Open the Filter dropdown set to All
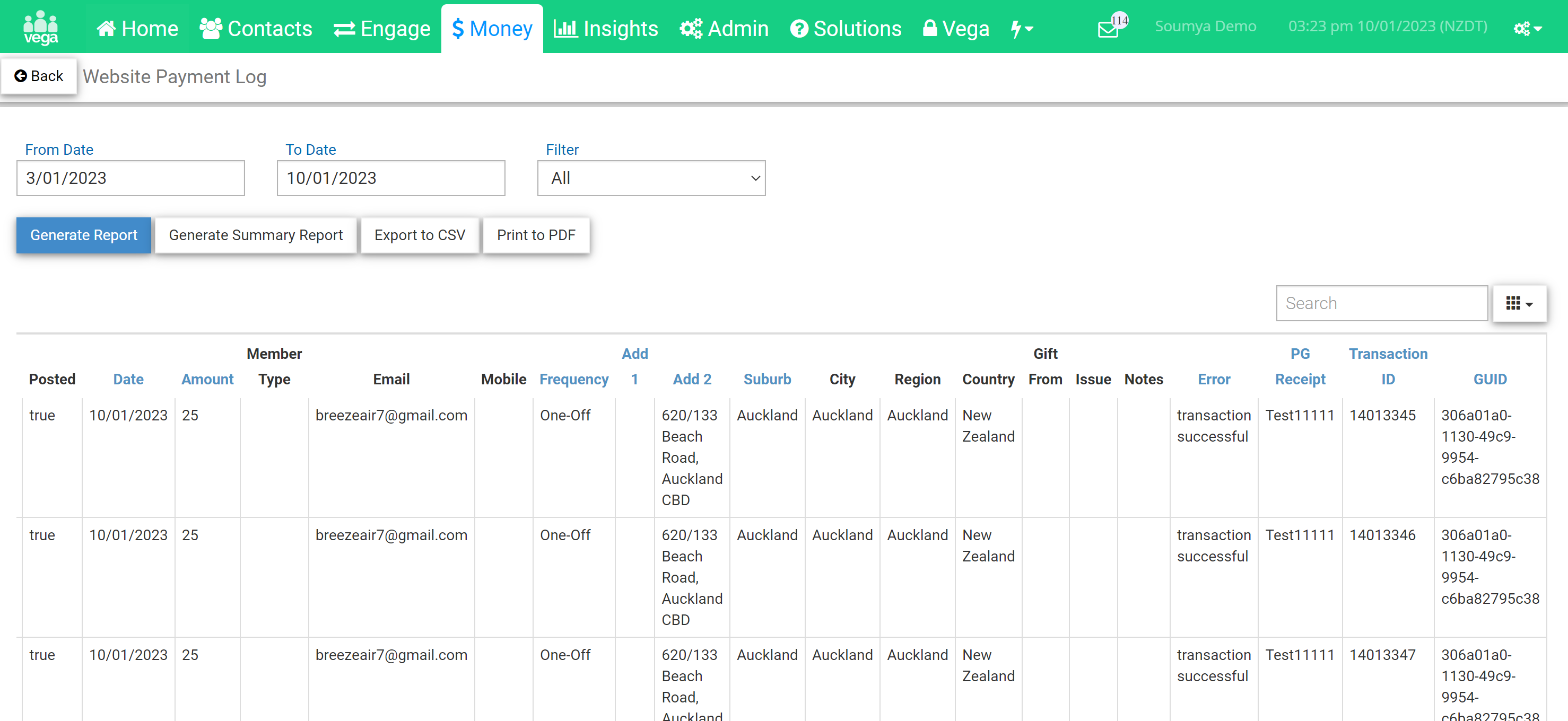The image size is (1568, 721). pos(651,178)
